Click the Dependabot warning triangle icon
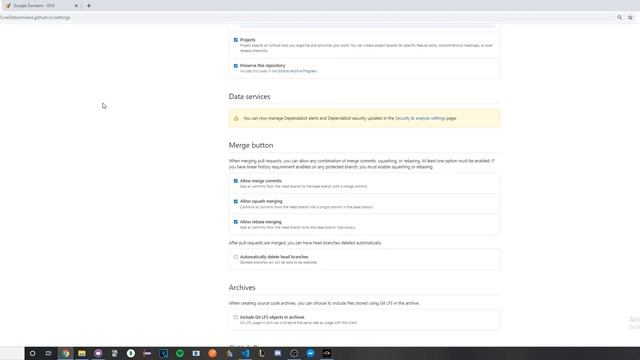This screenshot has height=360, width=640. pos(236,118)
